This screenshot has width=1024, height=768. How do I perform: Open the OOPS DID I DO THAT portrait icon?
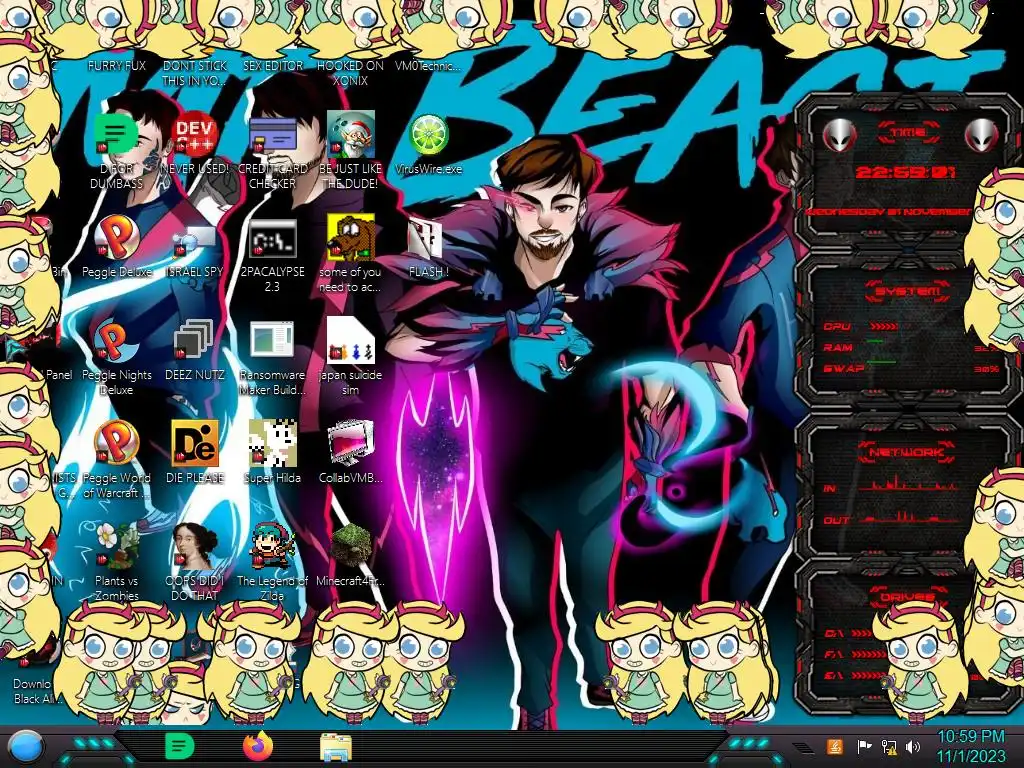(195, 546)
